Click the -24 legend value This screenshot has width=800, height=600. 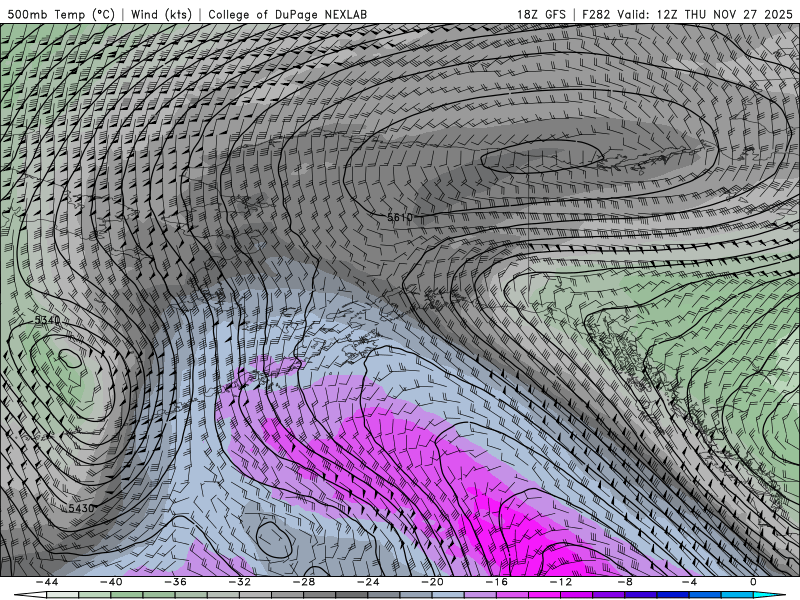point(368,582)
